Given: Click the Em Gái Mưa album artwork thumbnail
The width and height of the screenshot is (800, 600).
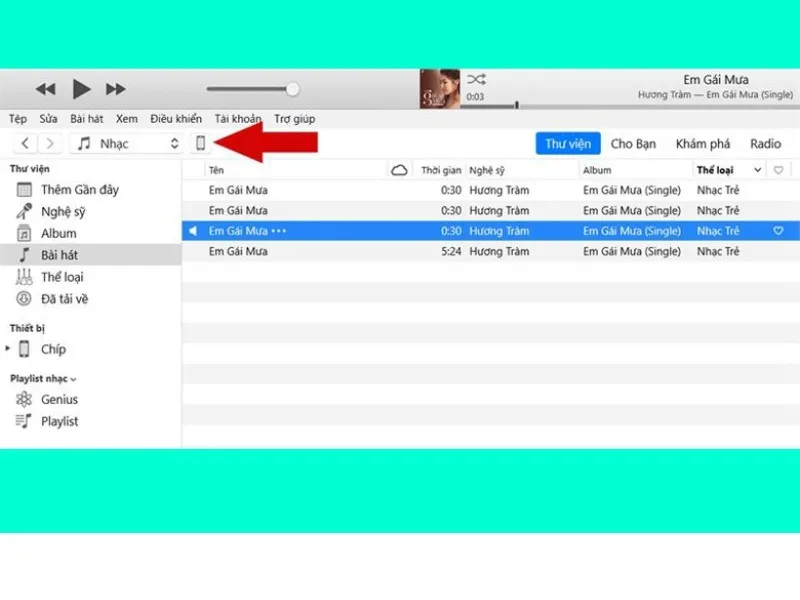Looking at the screenshot, I should 439,89.
